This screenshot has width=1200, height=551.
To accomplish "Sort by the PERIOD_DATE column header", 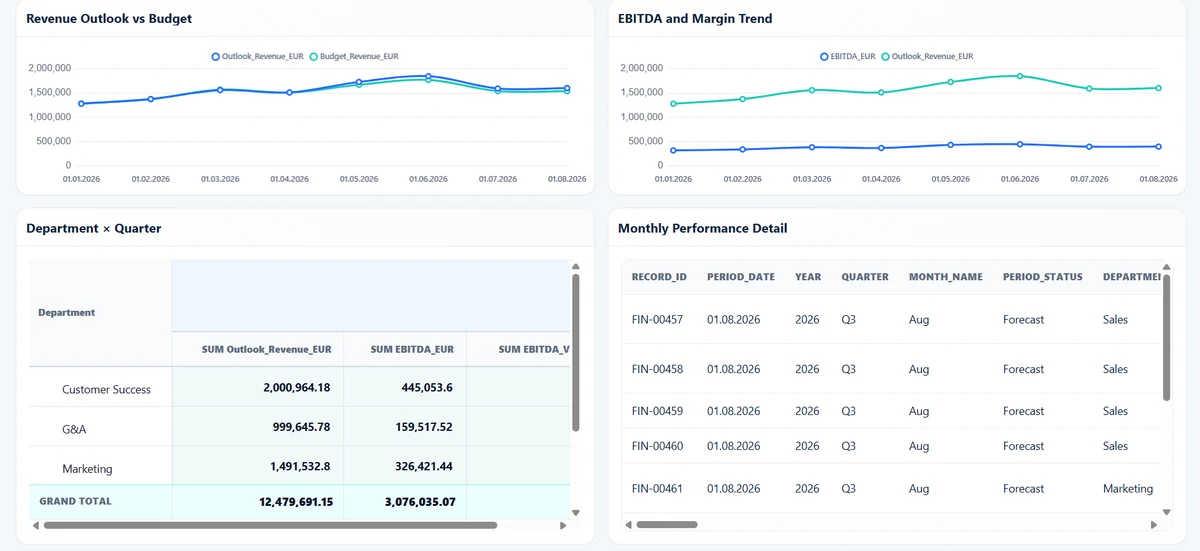I will point(741,277).
